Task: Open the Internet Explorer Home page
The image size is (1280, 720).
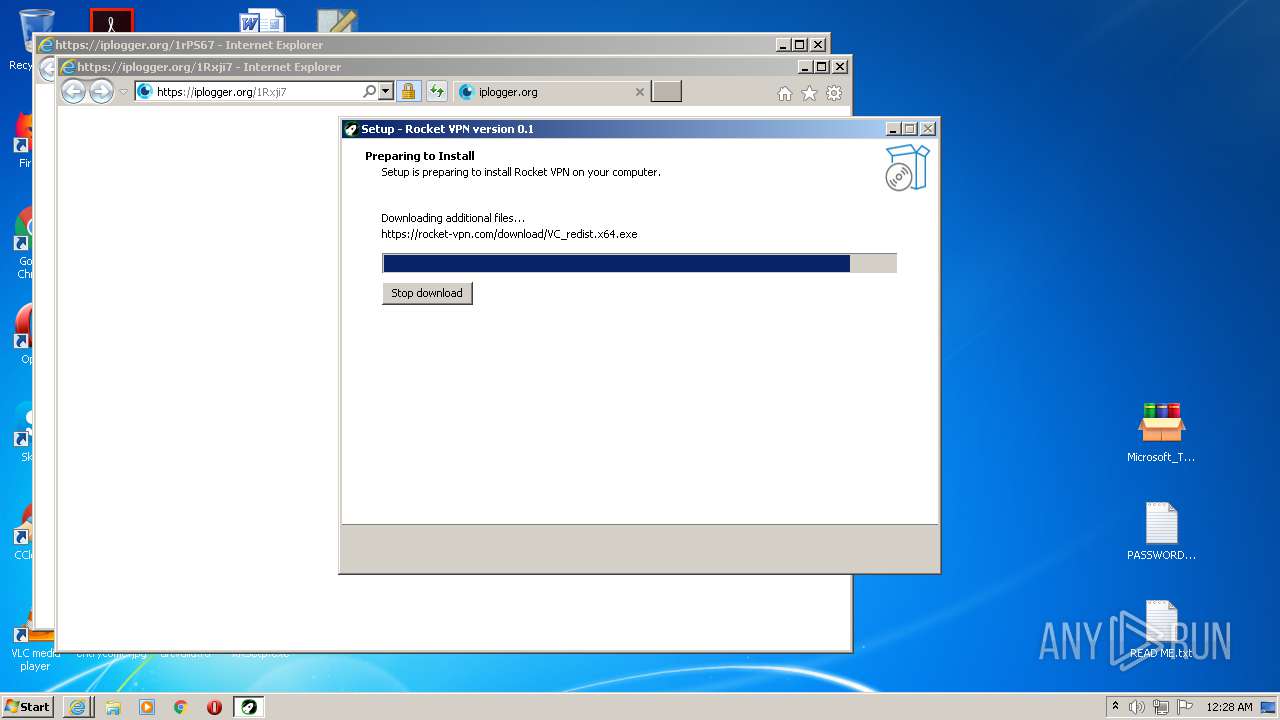Action: (785, 93)
